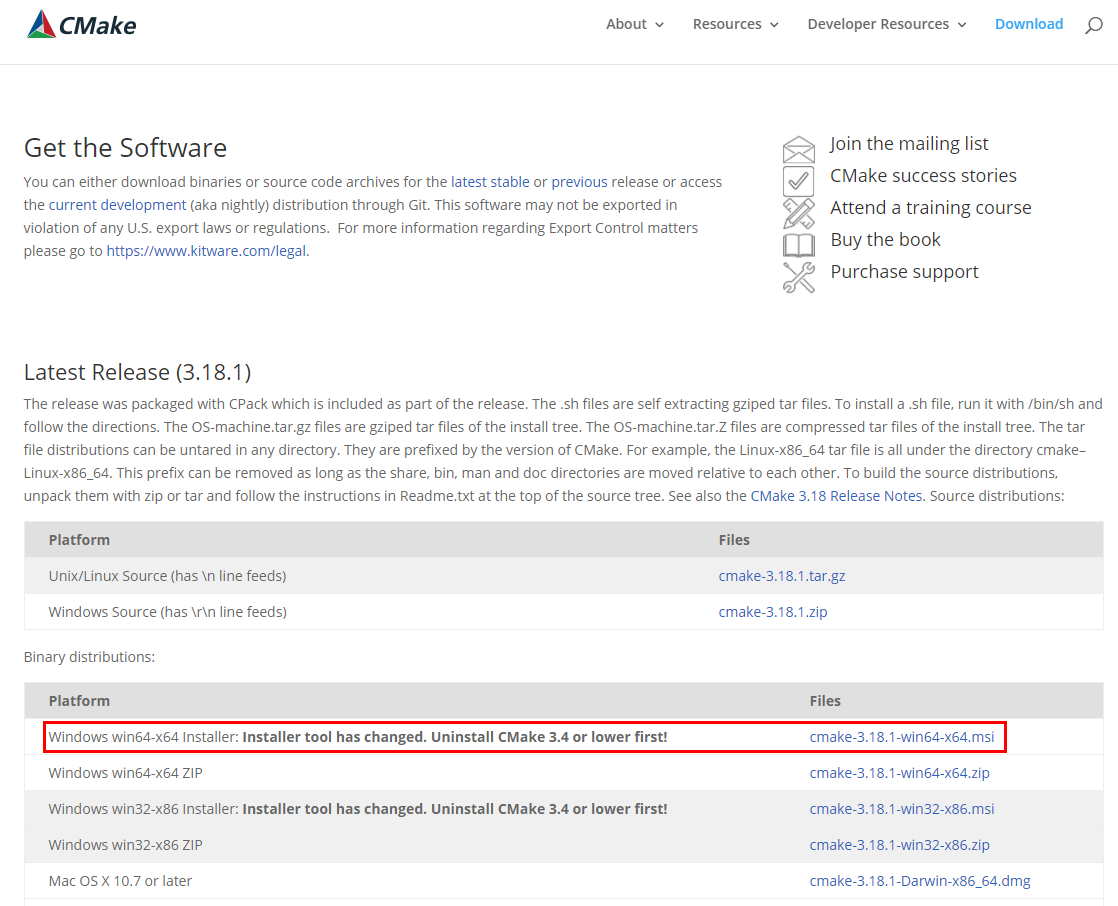Screen dimensions: 1118x906
Task: Select 'Windows Source' row text
Action: (168, 612)
